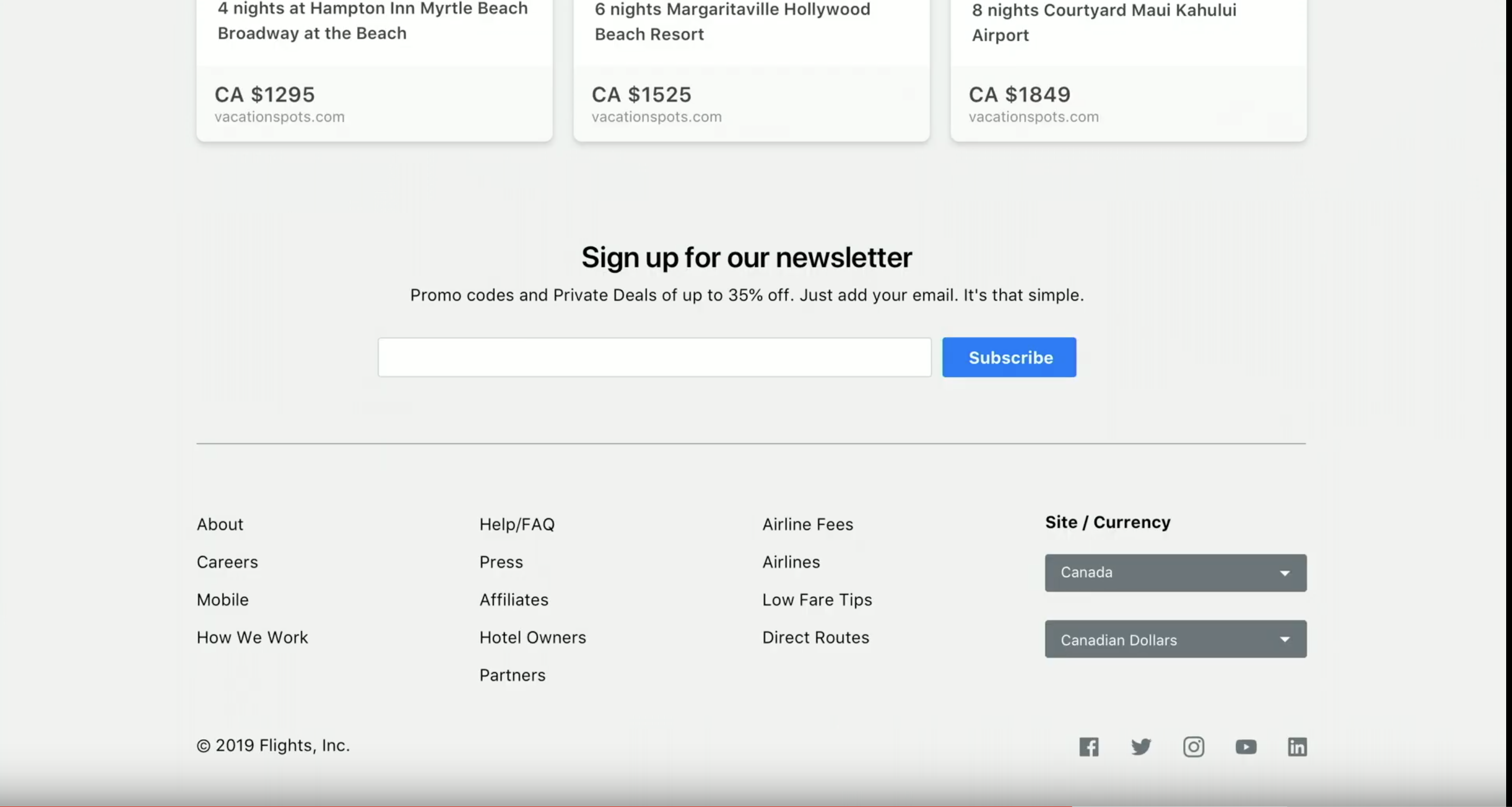Open the Low Fare Tips link

(x=817, y=599)
